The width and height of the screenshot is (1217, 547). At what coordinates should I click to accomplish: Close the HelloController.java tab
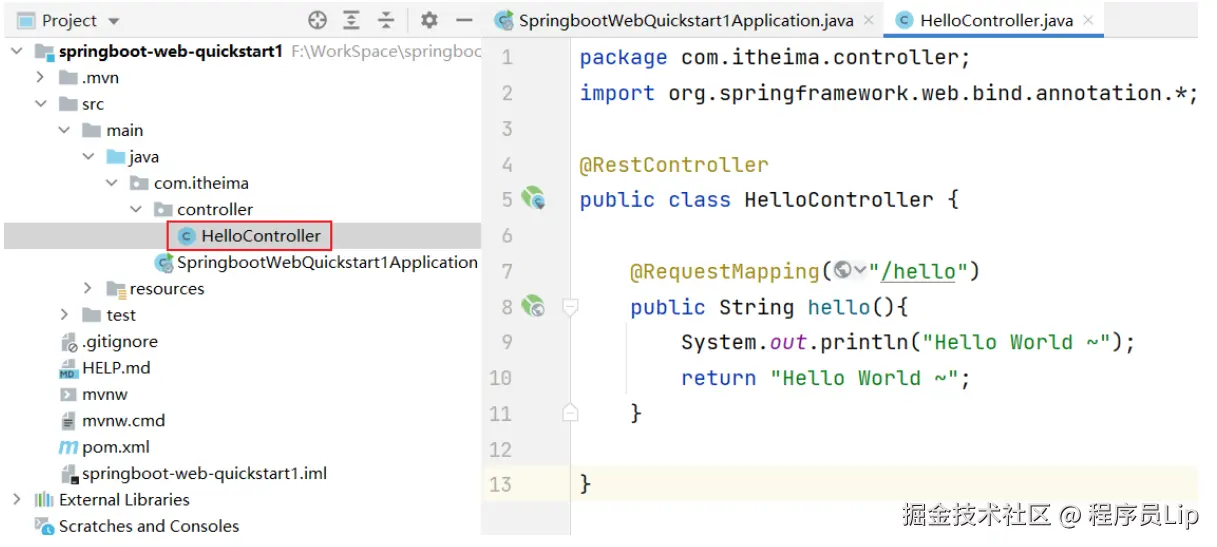click(x=1088, y=20)
